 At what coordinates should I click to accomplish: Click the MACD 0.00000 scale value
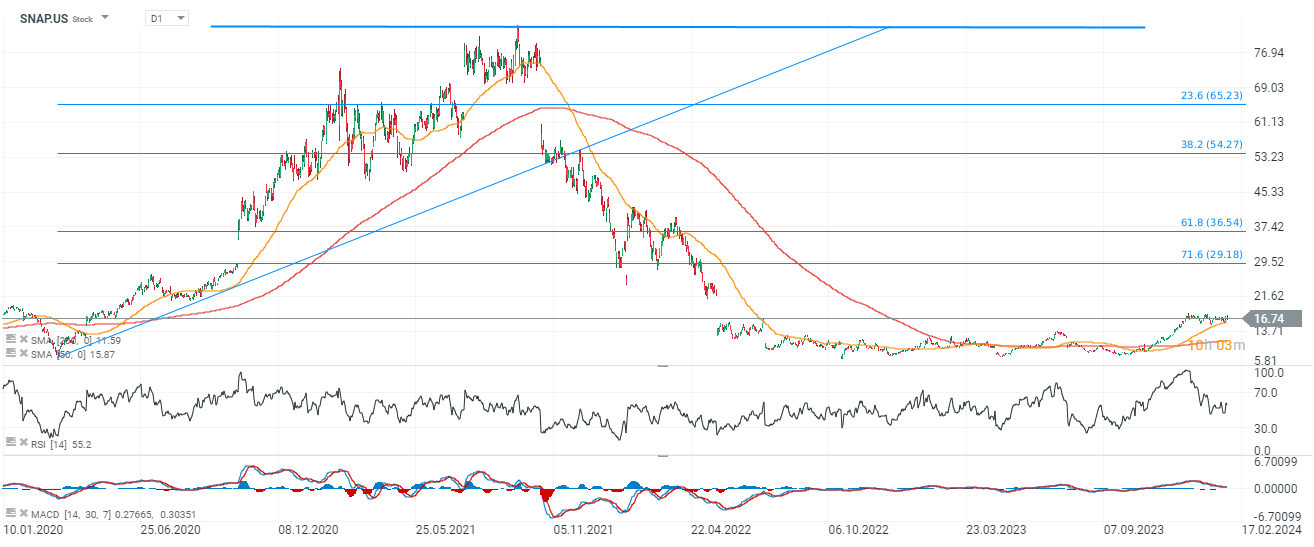[1276, 490]
